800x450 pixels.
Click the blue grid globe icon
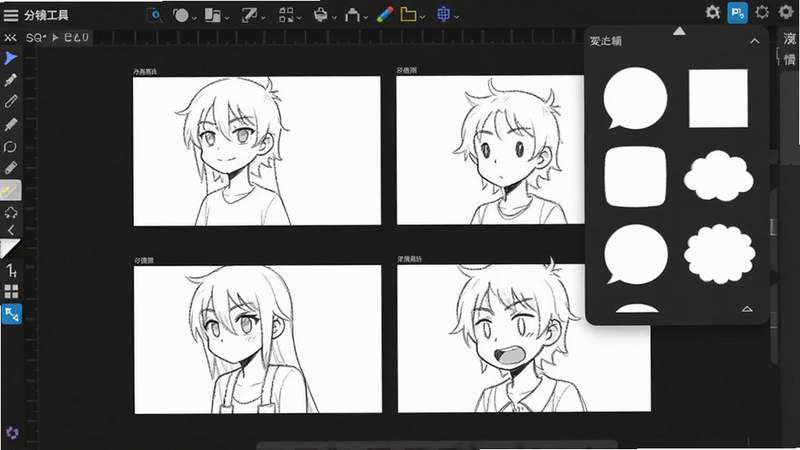443,14
